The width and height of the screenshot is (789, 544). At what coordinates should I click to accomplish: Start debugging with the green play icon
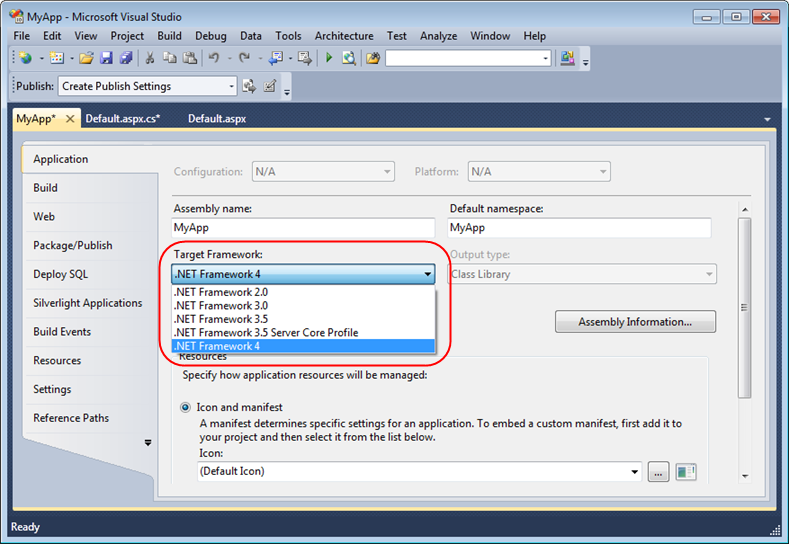click(329, 58)
